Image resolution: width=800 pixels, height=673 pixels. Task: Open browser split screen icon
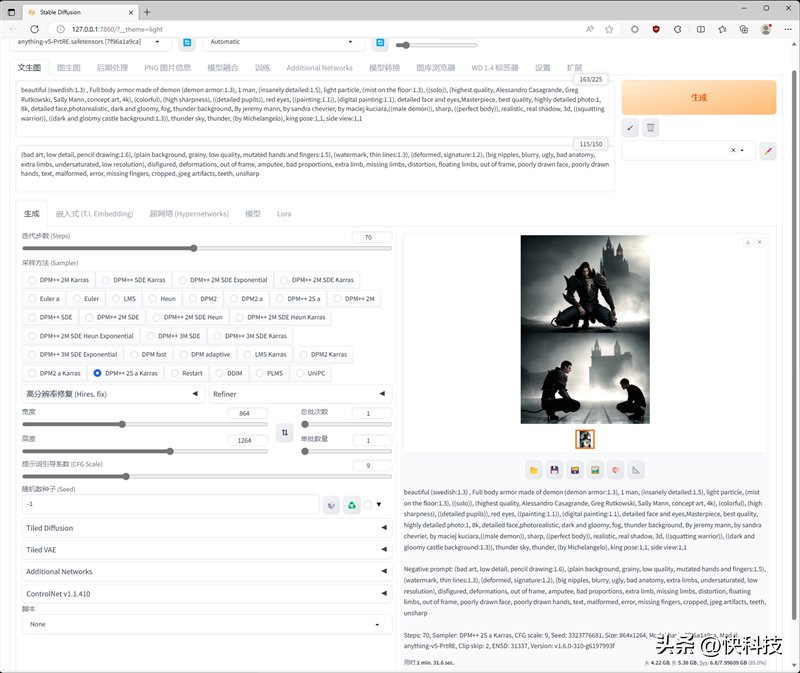(x=701, y=29)
